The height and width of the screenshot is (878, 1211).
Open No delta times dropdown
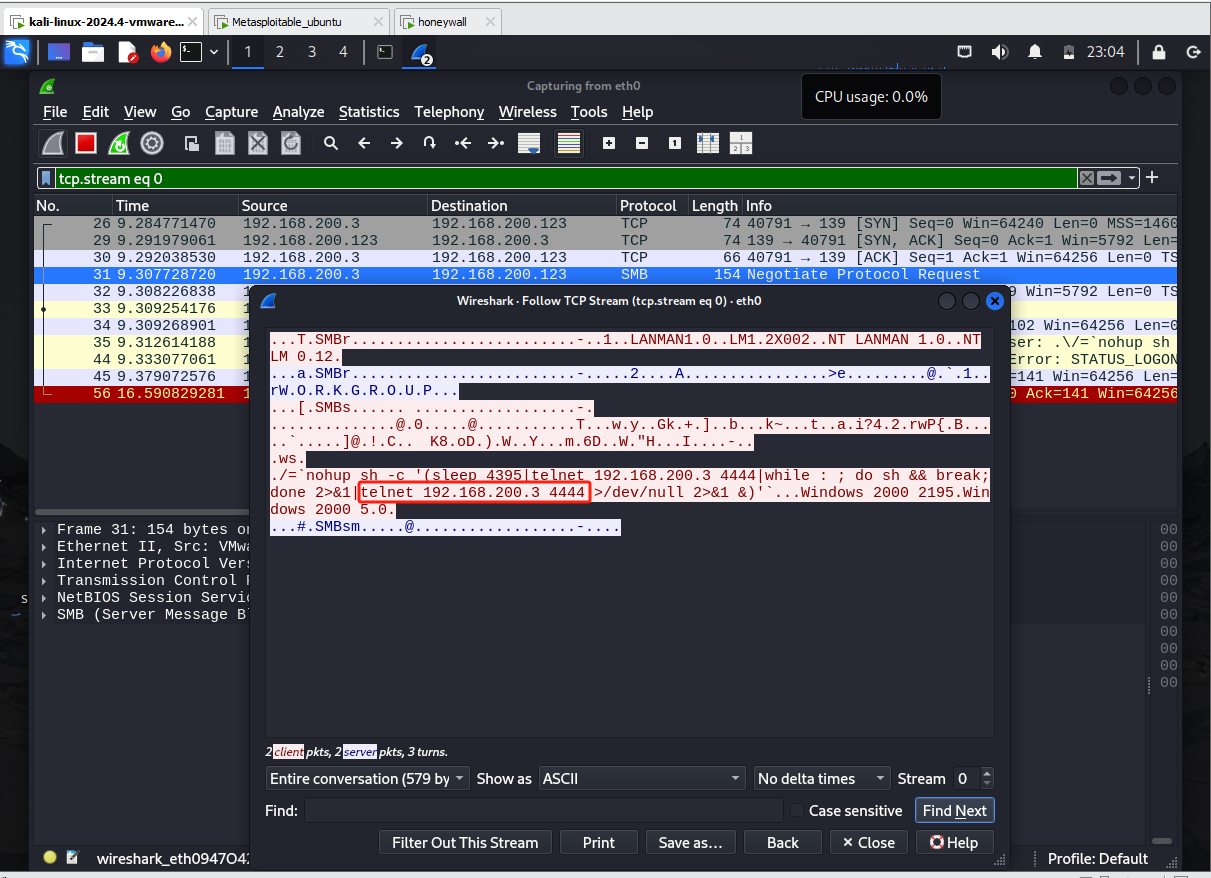point(822,778)
